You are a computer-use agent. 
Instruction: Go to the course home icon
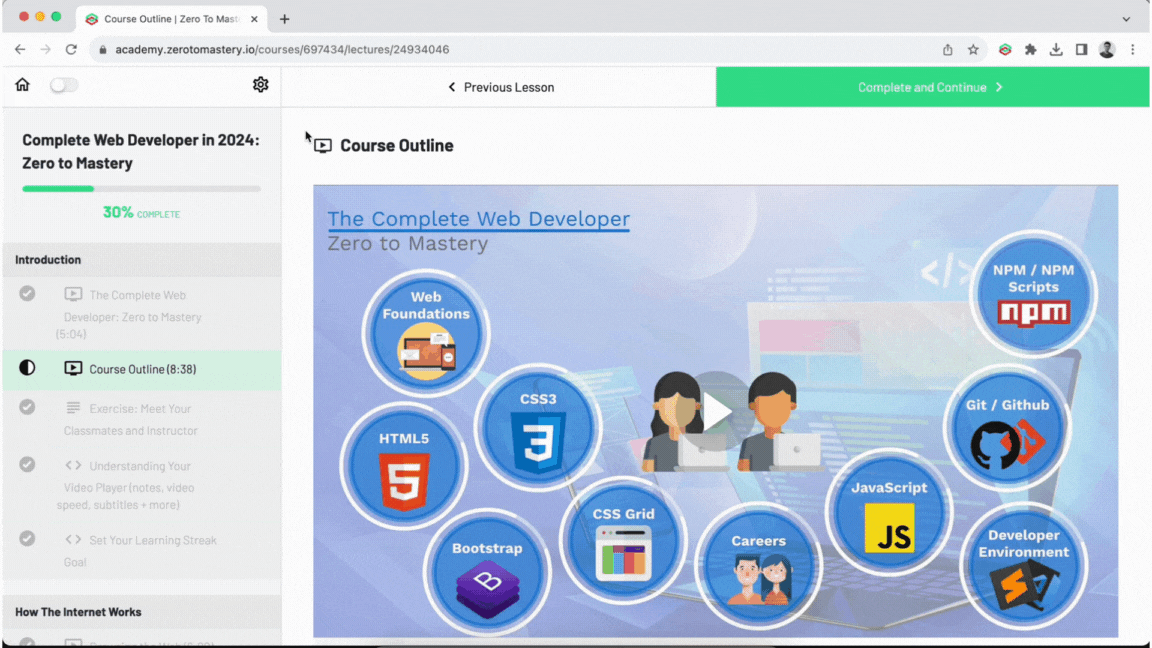click(x=22, y=84)
